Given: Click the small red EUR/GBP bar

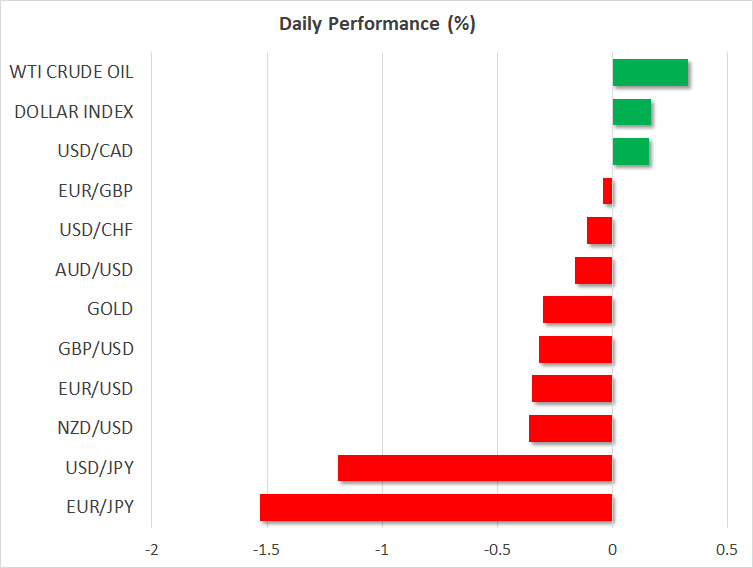Looking at the screenshot, I should pos(607,191).
